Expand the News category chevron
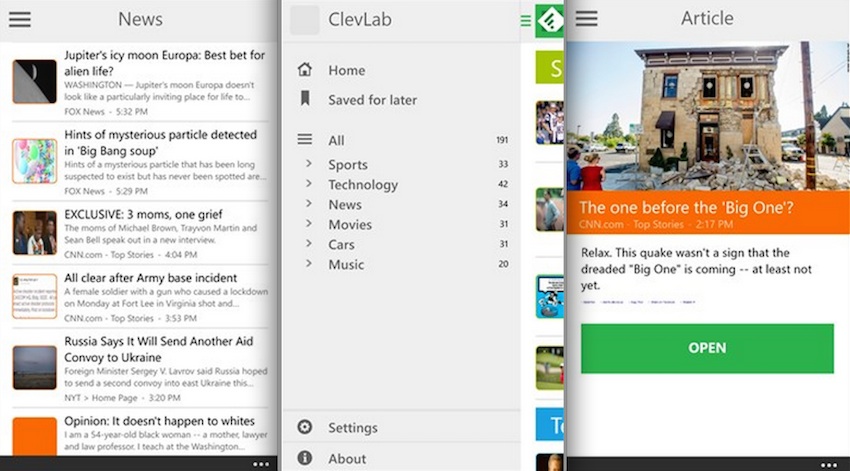Image resolution: width=850 pixels, height=471 pixels. (x=308, y=203)
